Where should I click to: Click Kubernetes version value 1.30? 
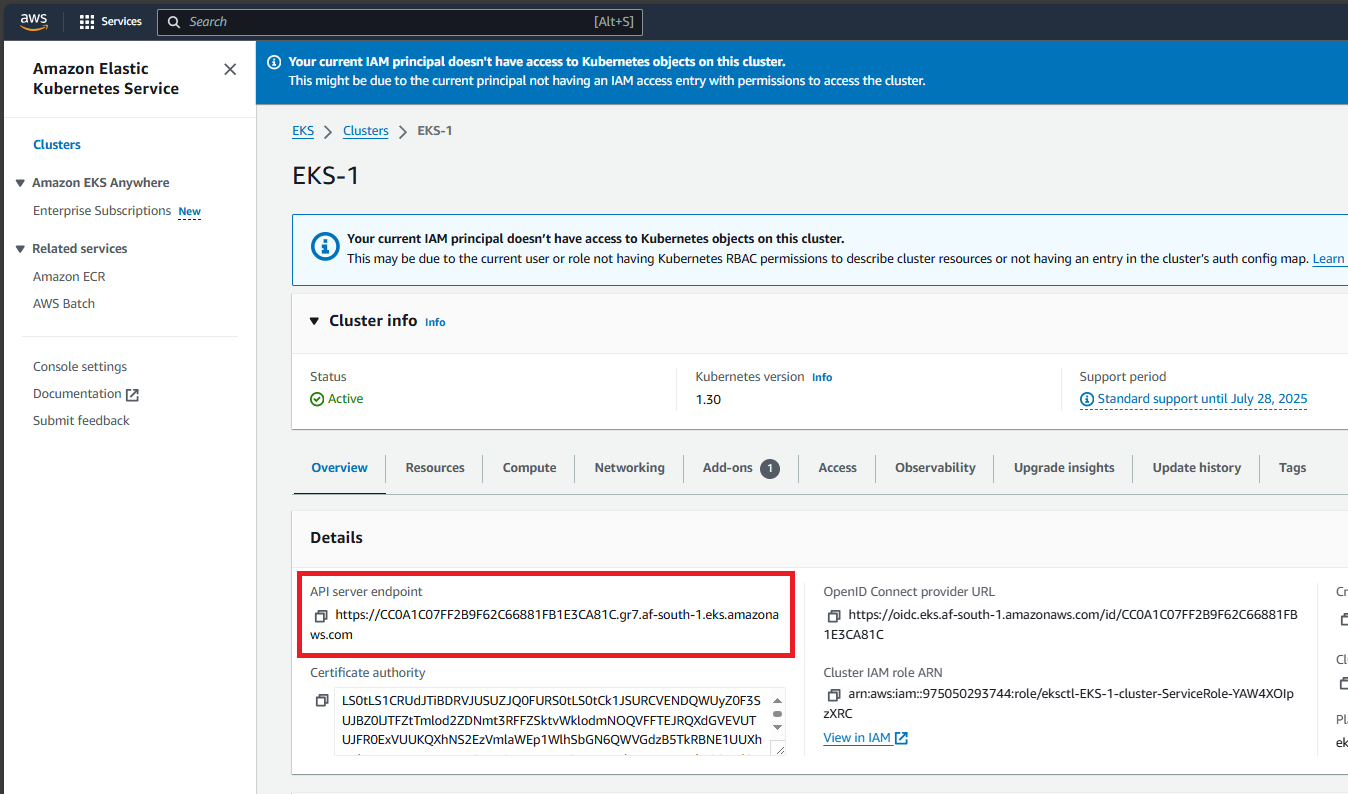[708, 400]
